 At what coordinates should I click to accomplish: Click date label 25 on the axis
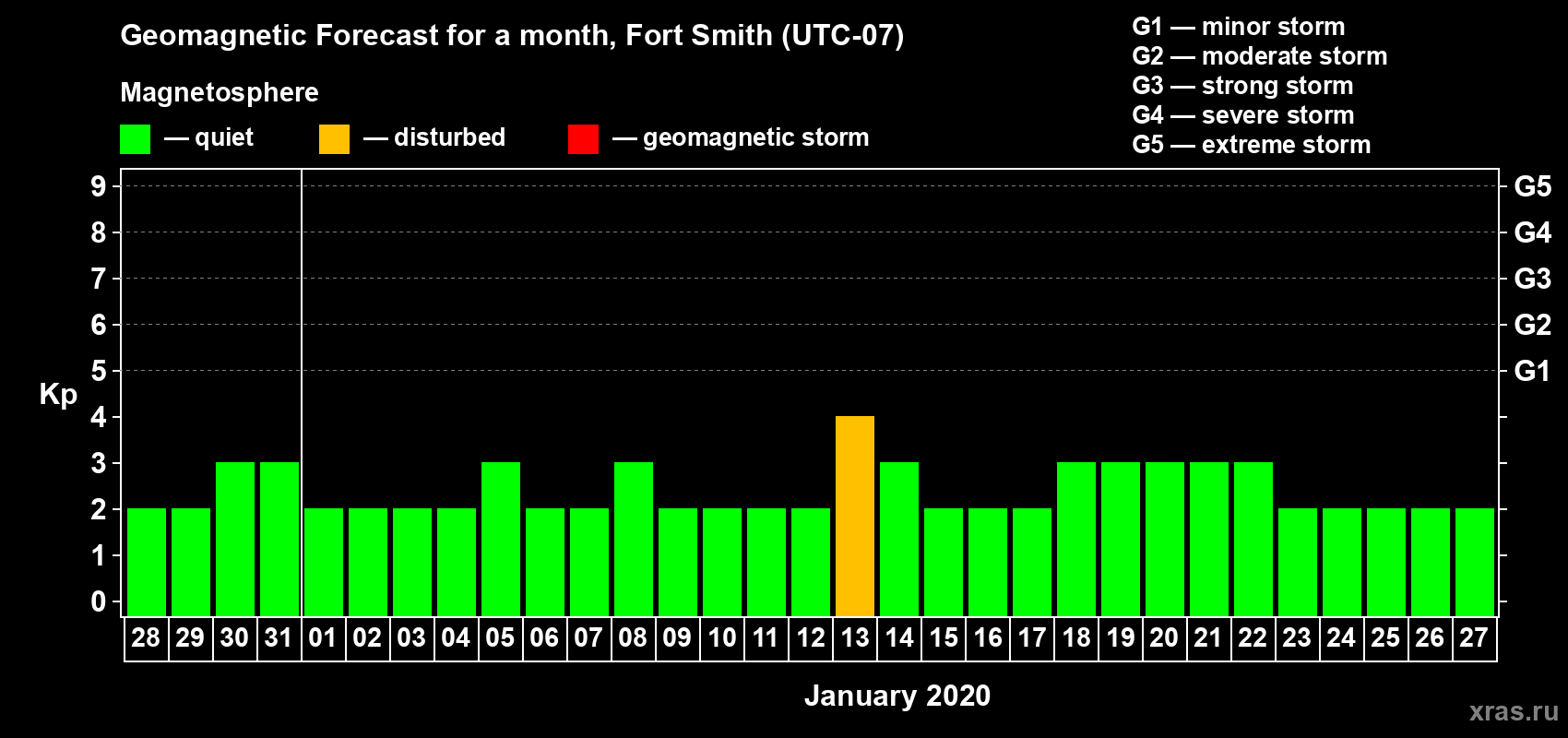click(x=1385, y=637)
